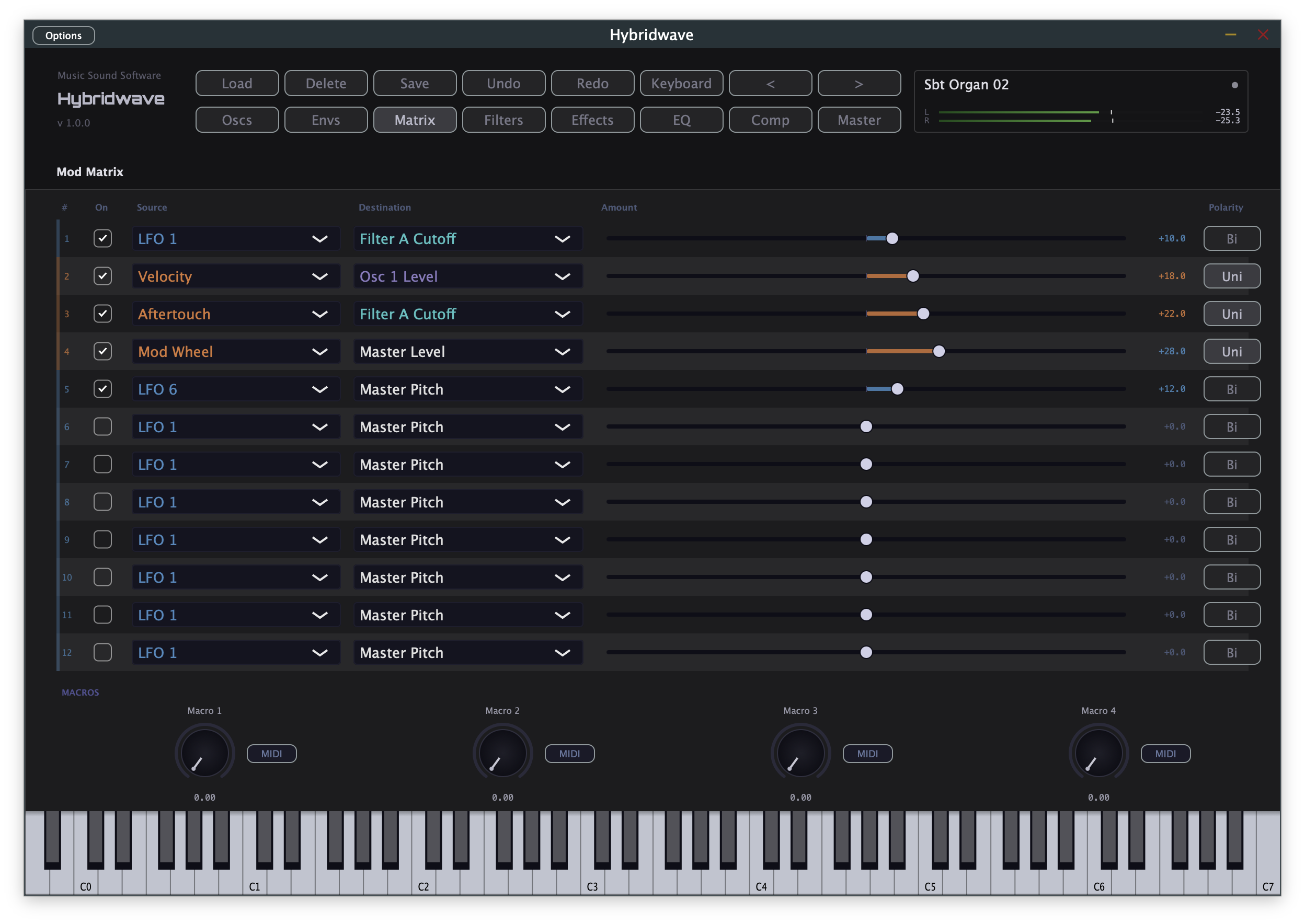1305x924 pixels.
Task: Disable the Velocity row checkbox
Action: click(102, 276)
